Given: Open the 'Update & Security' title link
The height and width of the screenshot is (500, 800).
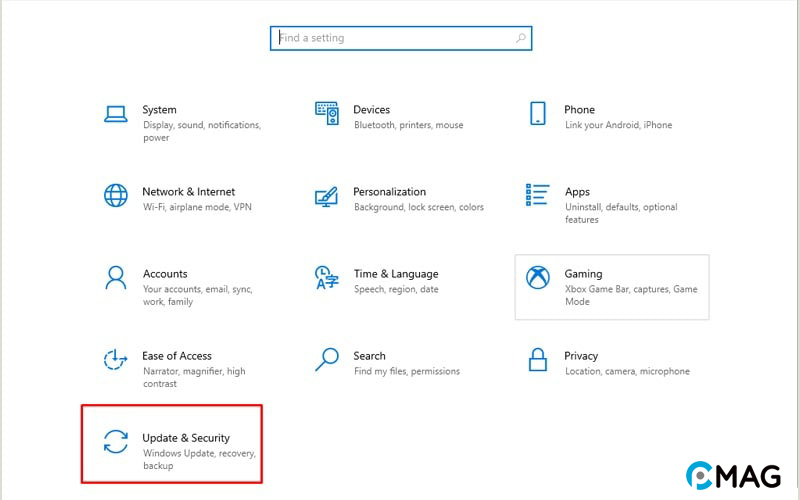Looking at the screenshot, I should coord(186,438).
